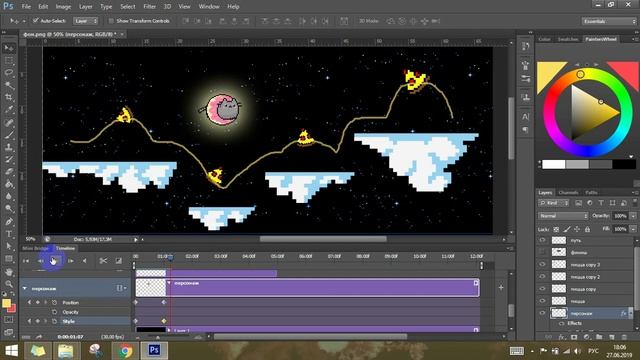Hide the 'copy 2' layer
640x360 pixels.
pos(542,277)
